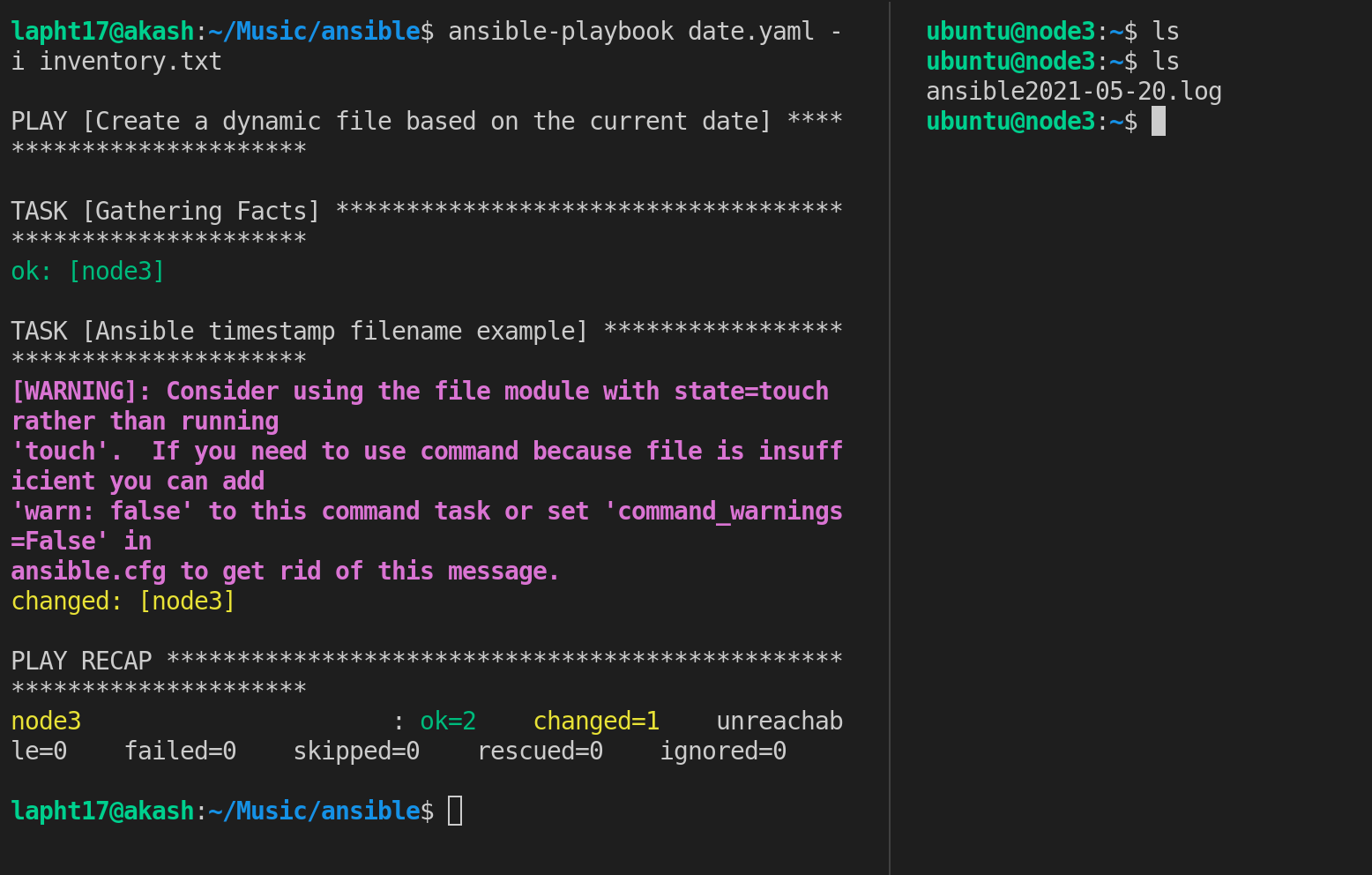Click the 'PLAY RECAP' header line
The width and height of the screenshot is (1372, 875).
coord(427,662)
